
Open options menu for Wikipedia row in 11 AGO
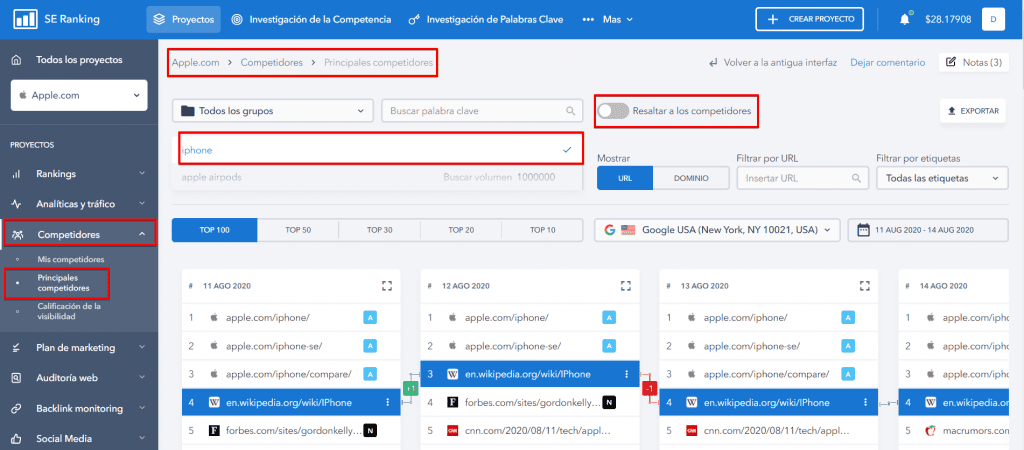(x=388, y=402)
